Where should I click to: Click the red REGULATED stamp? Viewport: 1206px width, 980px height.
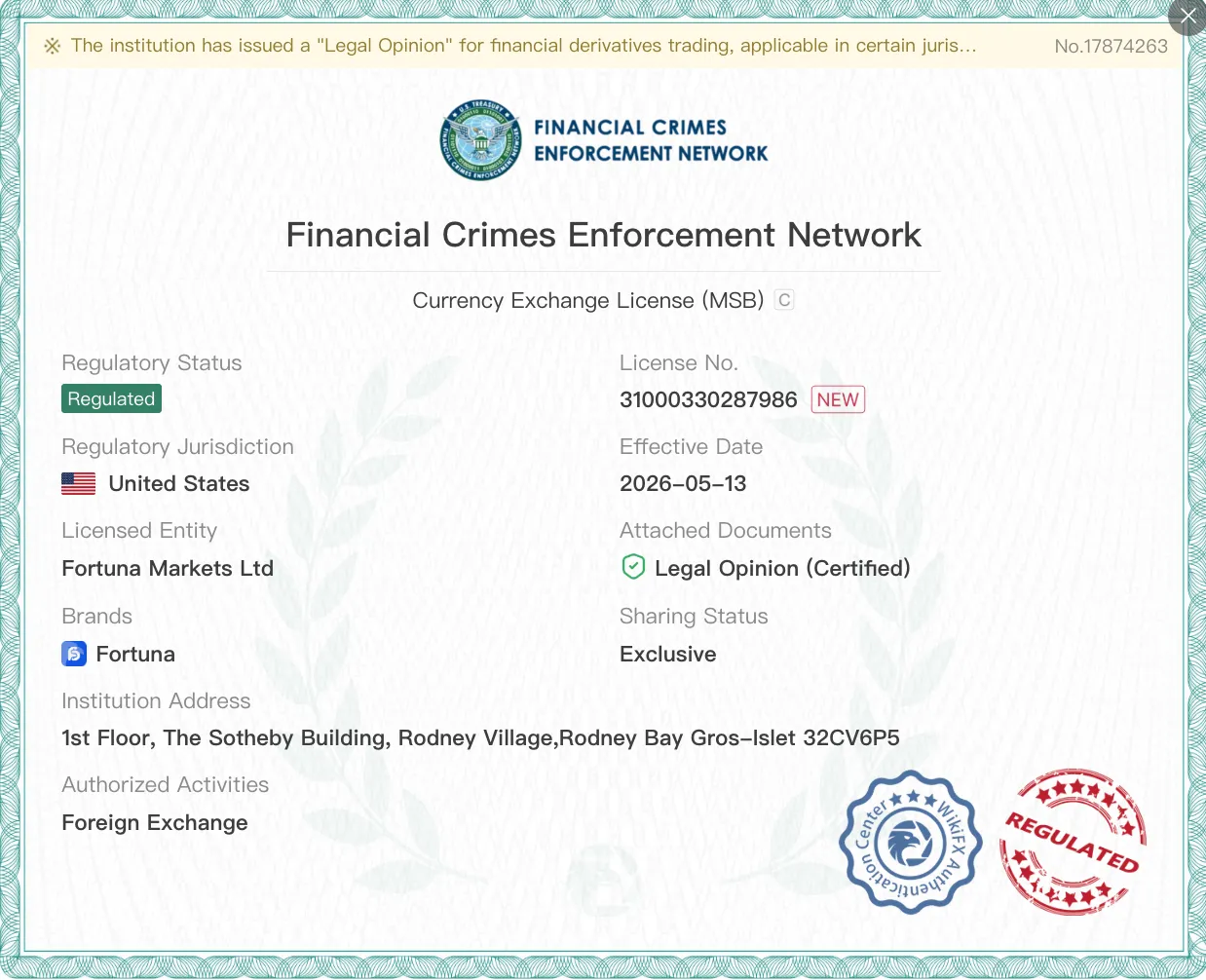[x=1073, y=842]
